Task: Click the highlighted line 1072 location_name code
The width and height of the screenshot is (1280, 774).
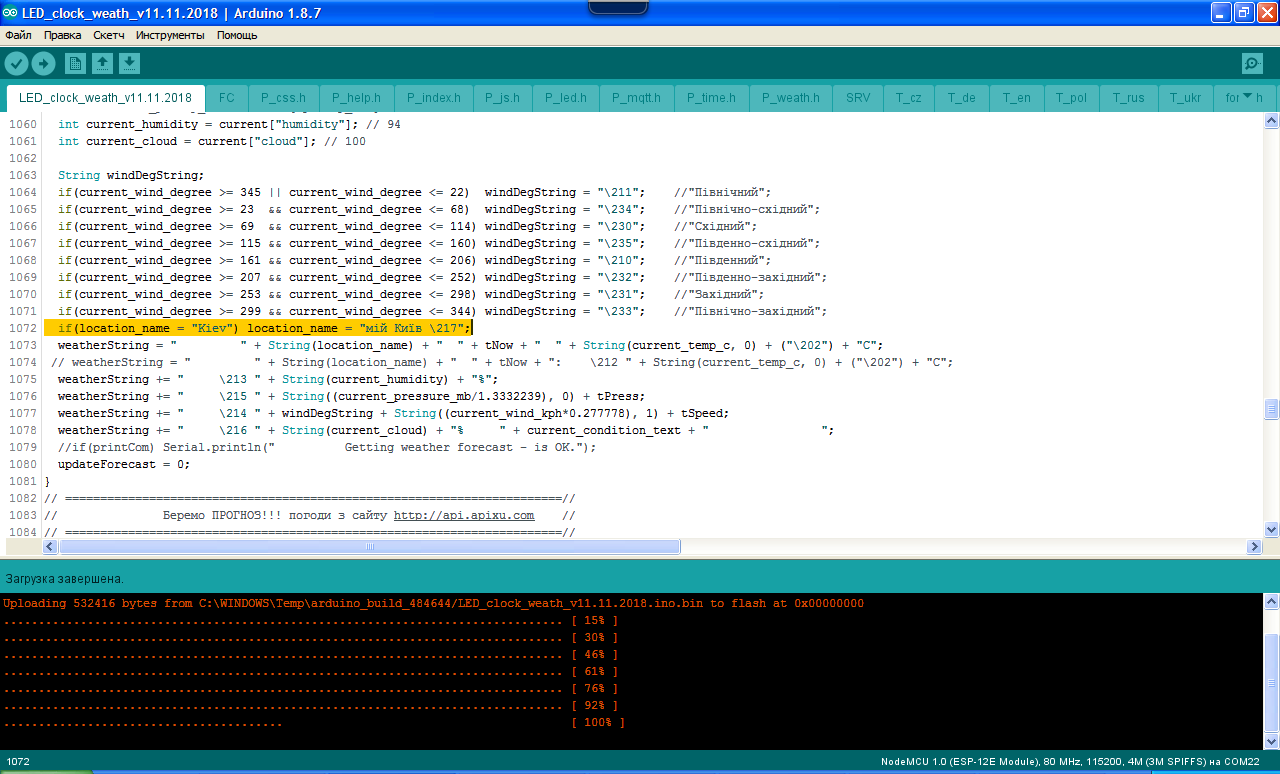Action: 264,328
